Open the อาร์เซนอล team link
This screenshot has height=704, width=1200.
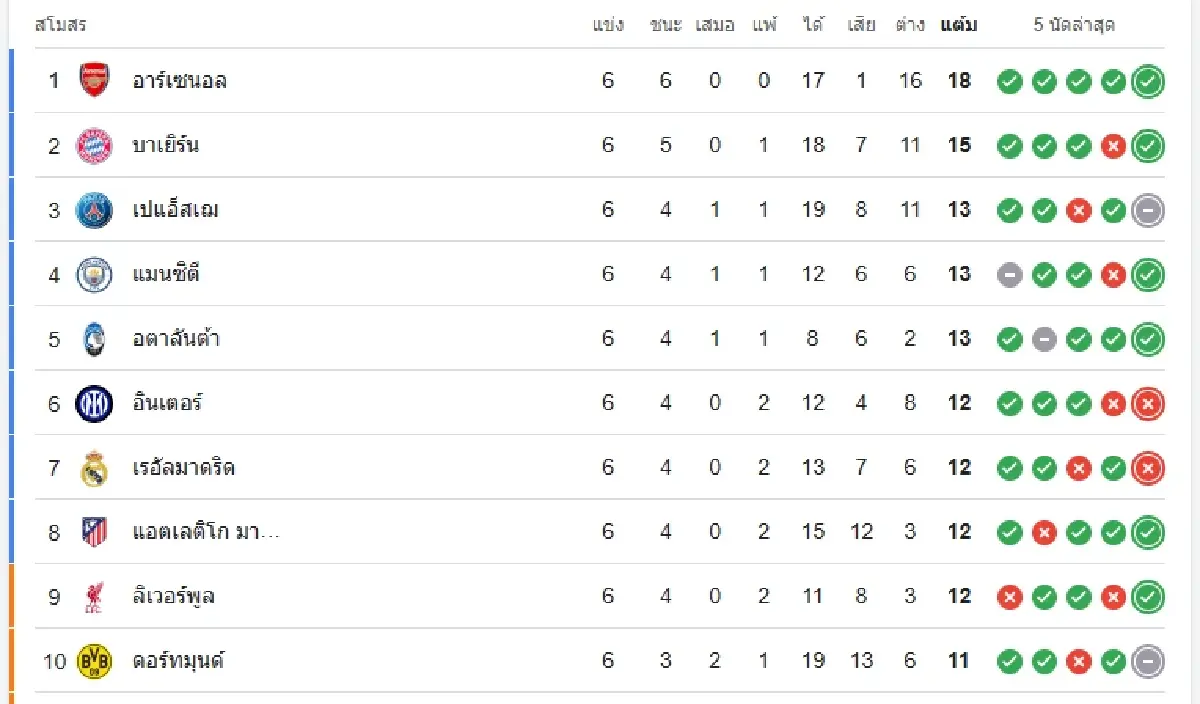click(180, 81)
